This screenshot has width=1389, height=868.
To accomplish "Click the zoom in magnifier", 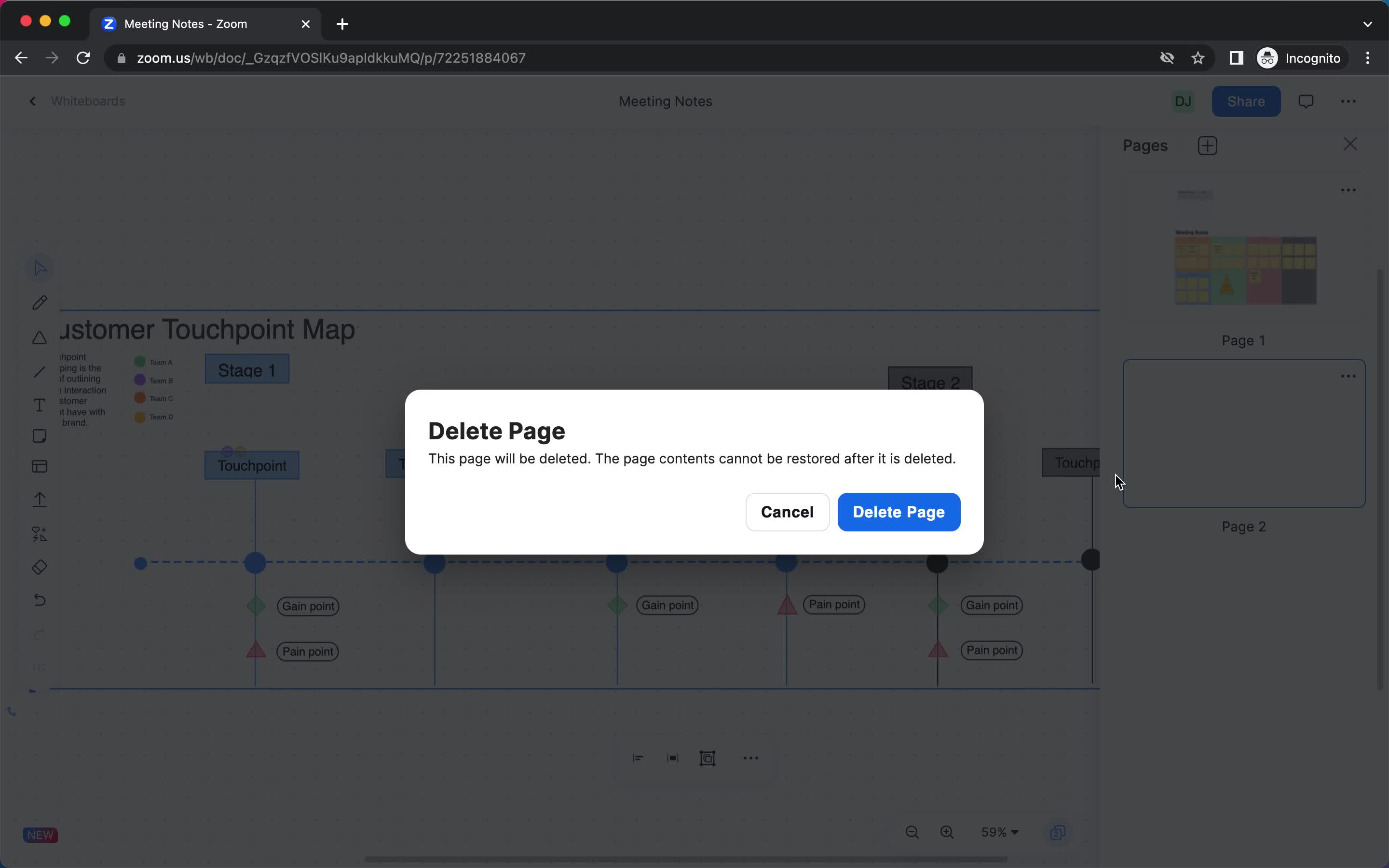I will coord(947,832).
